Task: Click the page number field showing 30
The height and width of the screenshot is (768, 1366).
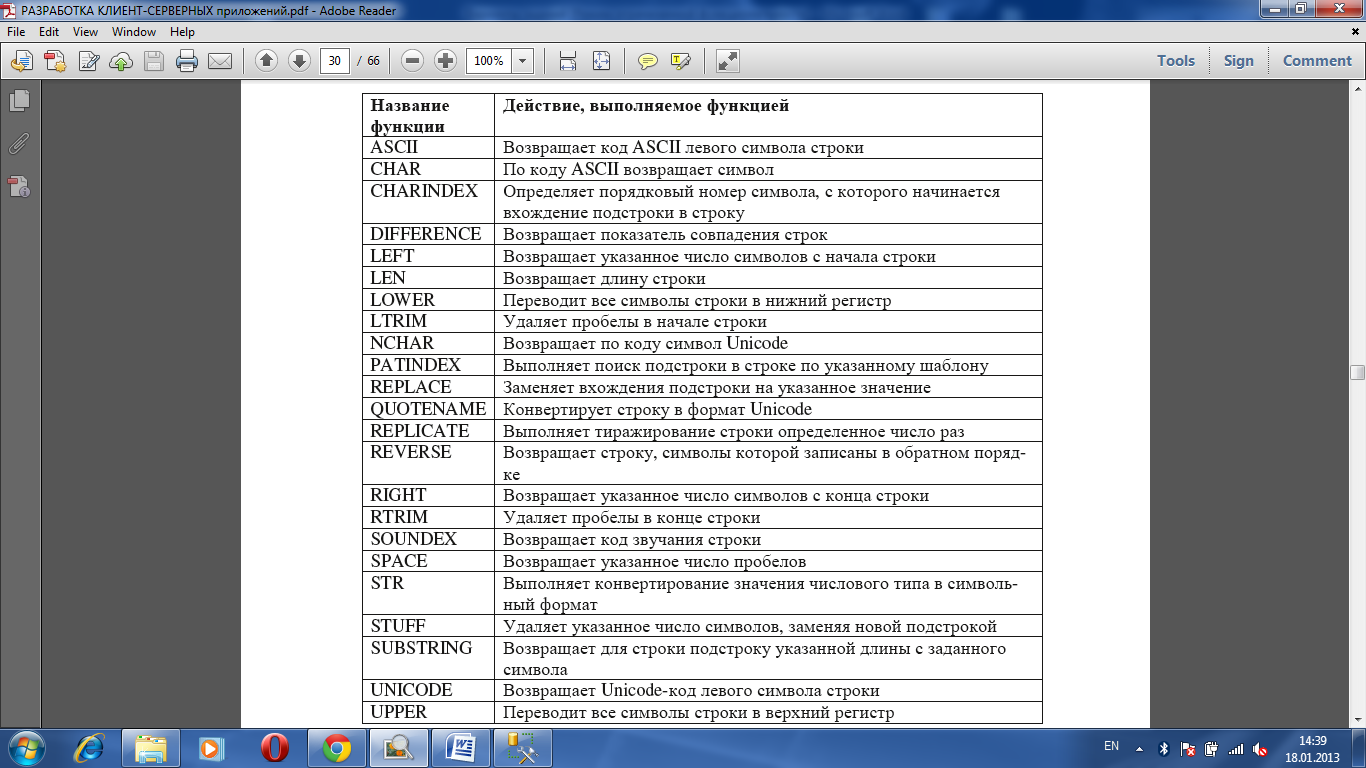Action: tap(334, 61)
